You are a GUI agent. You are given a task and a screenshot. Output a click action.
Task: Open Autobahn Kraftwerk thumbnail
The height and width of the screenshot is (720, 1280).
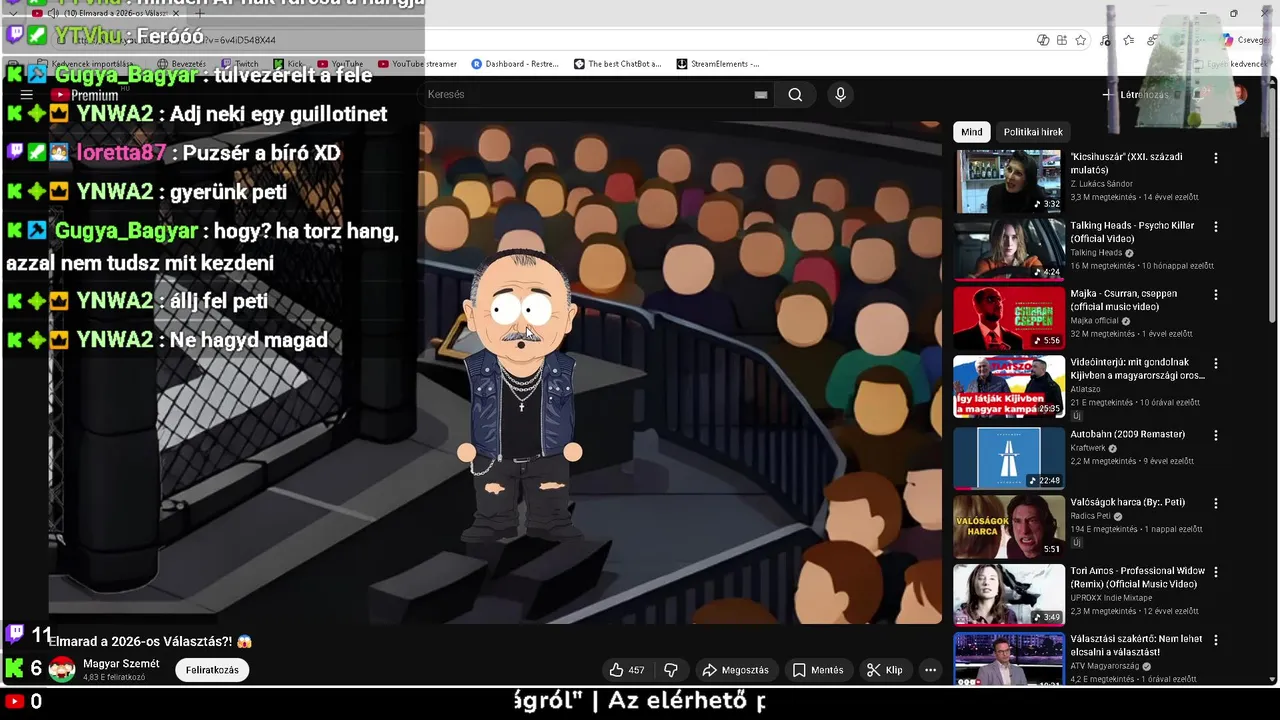click(1008, 458)
